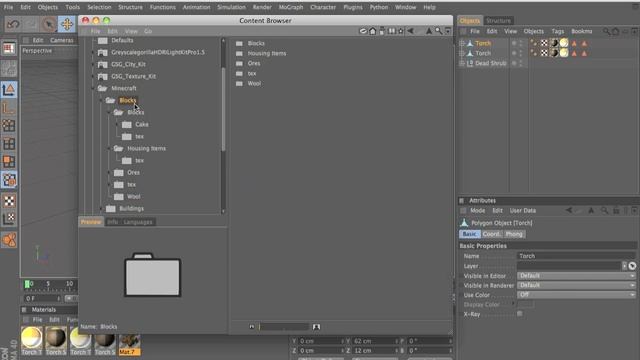
Task: Switch to the Languages tab in Content Browser
Action: coord(138,222)
